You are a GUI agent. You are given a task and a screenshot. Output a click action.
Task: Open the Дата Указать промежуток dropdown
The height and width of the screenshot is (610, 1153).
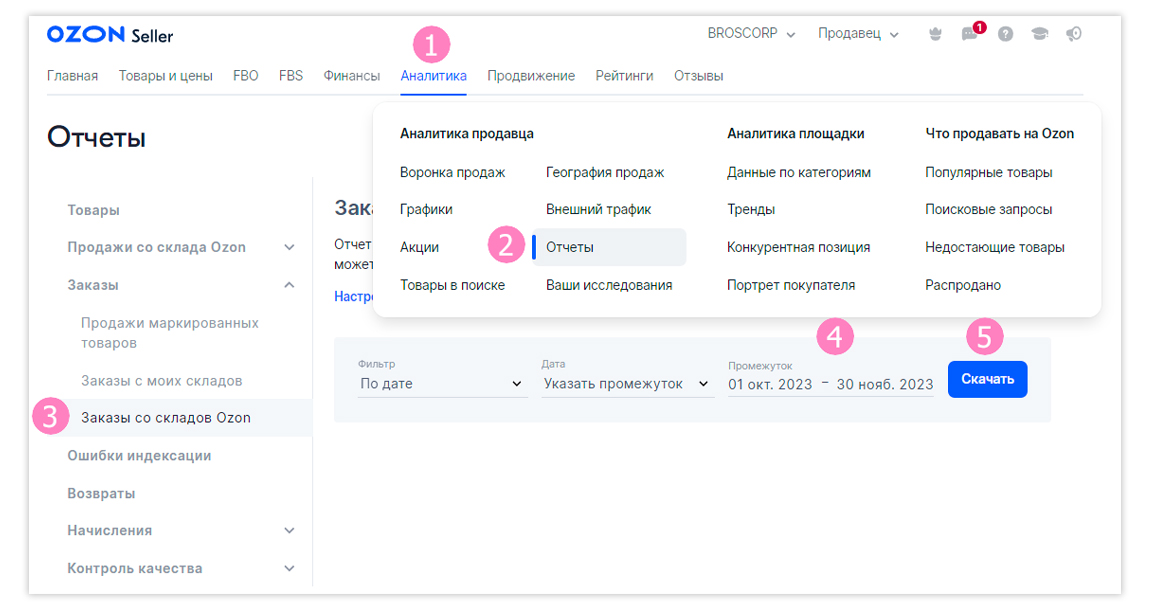[627, 384]
